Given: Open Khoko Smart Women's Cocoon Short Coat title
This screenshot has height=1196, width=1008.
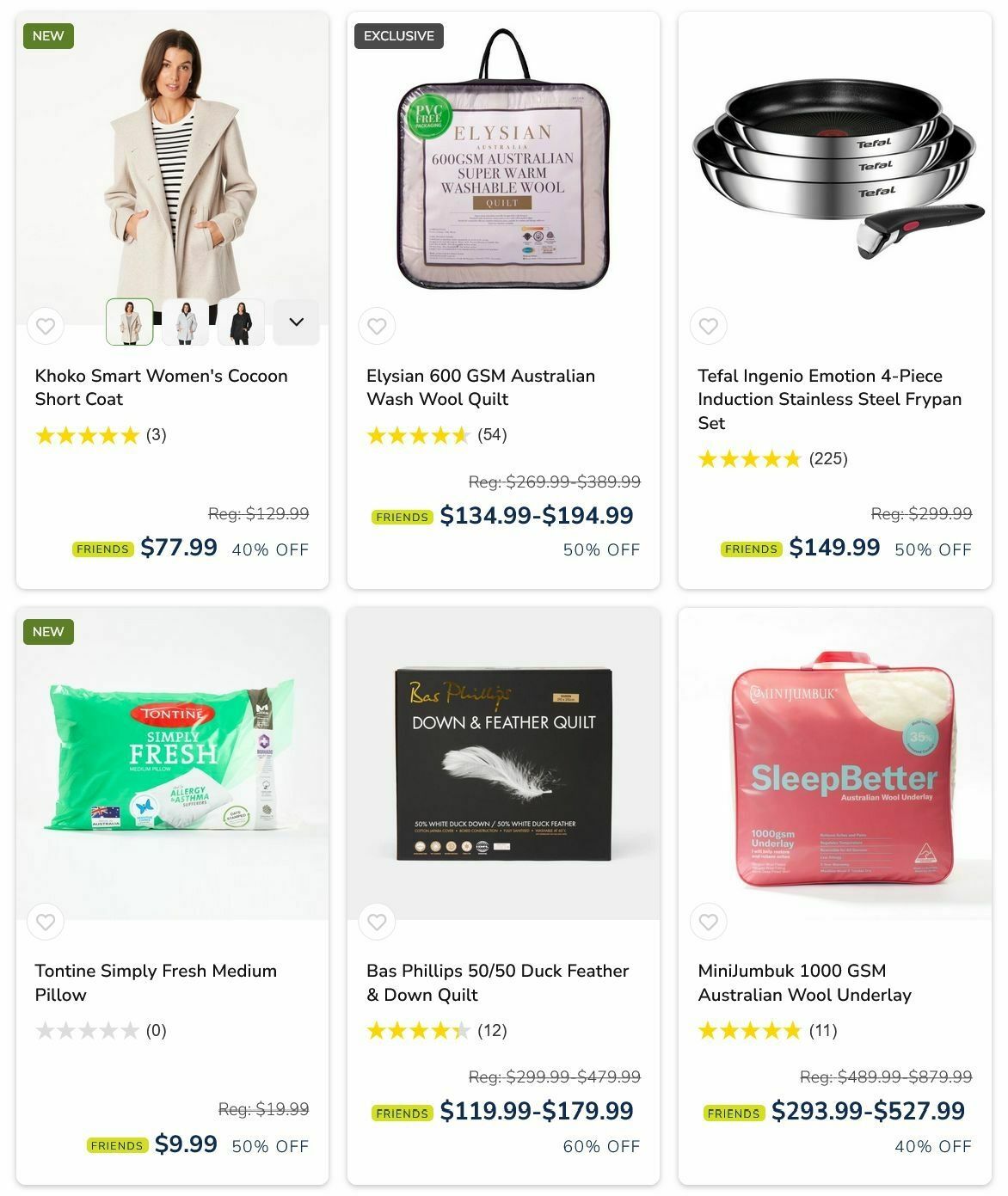Looking at the screenshot, I should click(161, 387).
